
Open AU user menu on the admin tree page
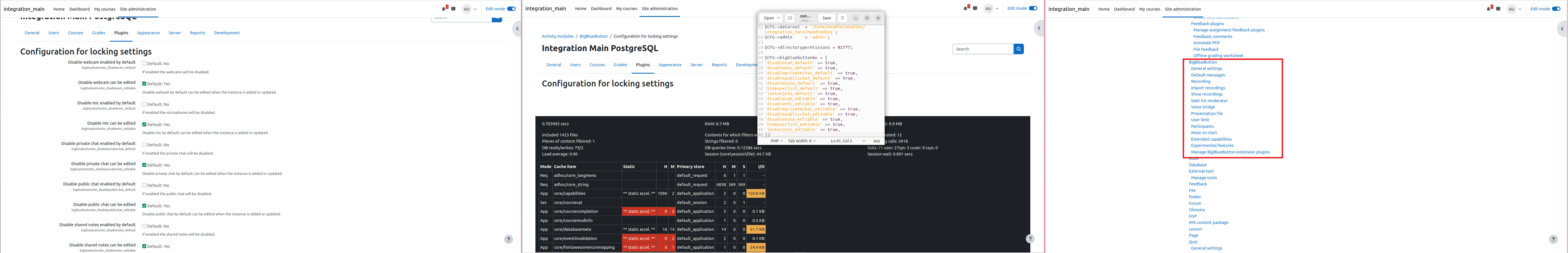pos(1514,9)
